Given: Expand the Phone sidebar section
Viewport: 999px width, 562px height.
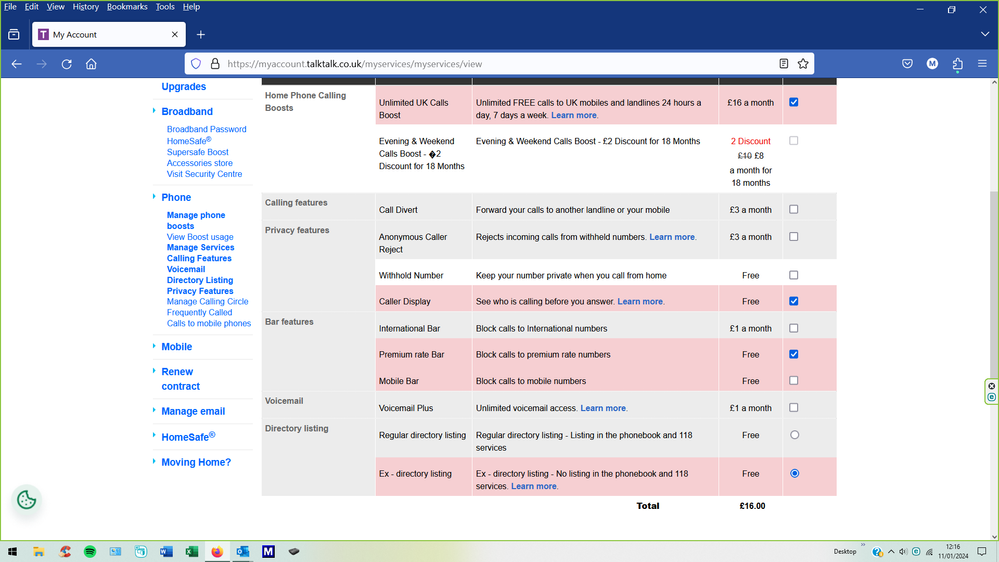Looking at the screenshot, I should pyautogui.click(x=176, y=198).
